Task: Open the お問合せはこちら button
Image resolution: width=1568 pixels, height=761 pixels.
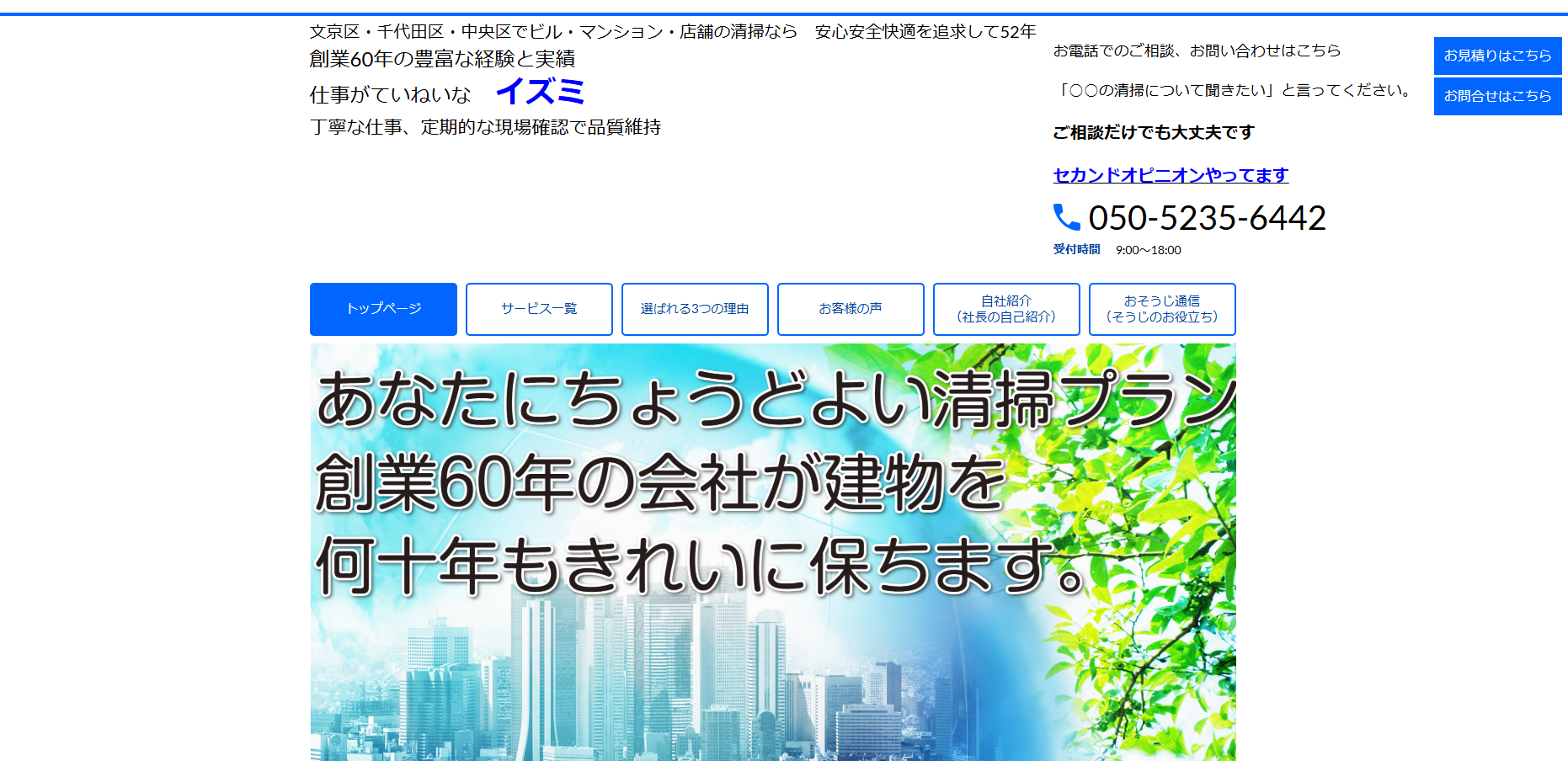Action: 1497,96
